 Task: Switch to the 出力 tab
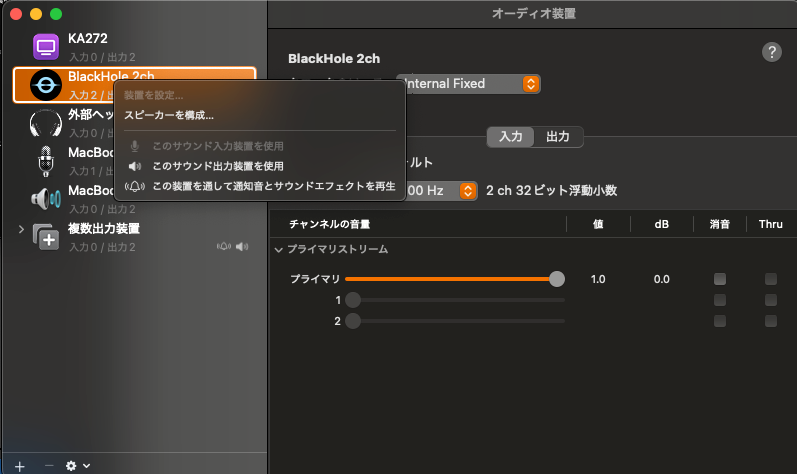pos(558,137)
